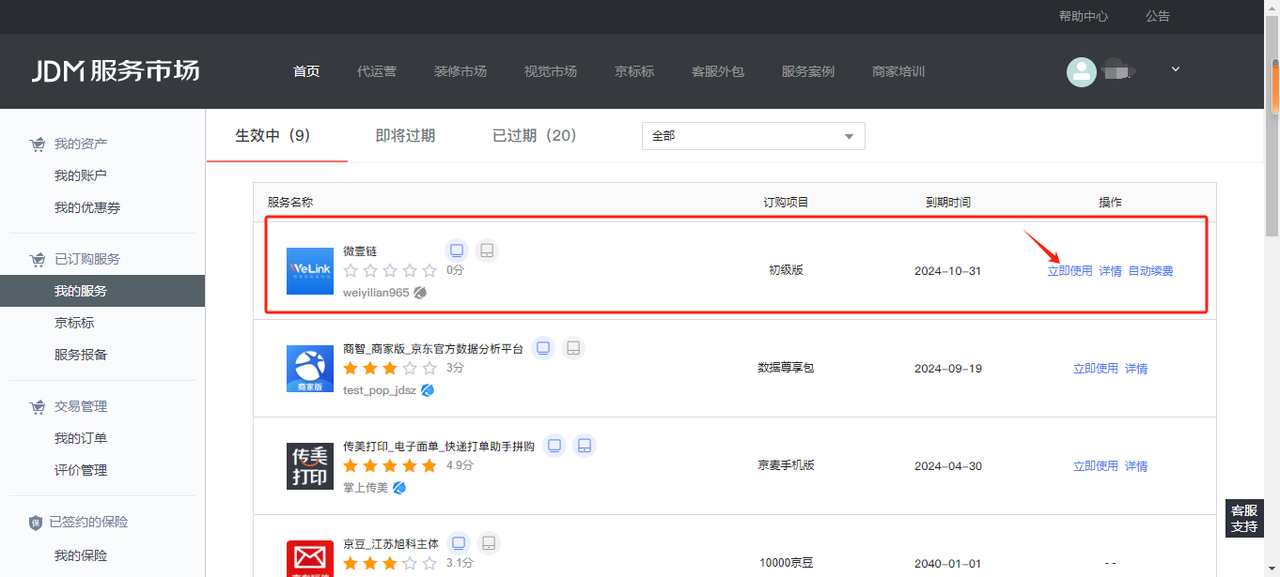Open 客服外包 in top navigation
Screen dimensions: 1280x577
[x=718, y=72]
